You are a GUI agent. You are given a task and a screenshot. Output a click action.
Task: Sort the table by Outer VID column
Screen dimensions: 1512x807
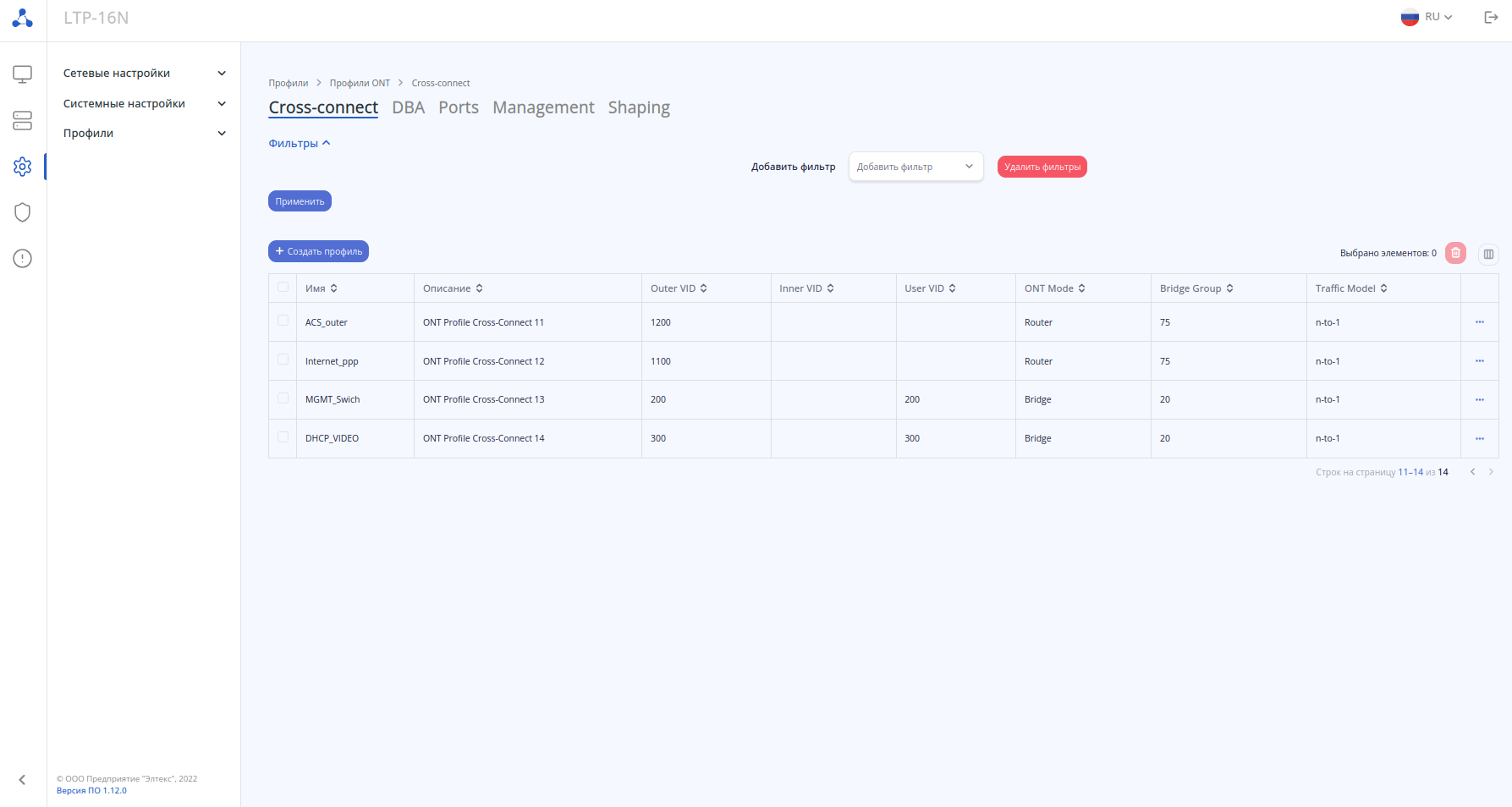coord(679,288)
